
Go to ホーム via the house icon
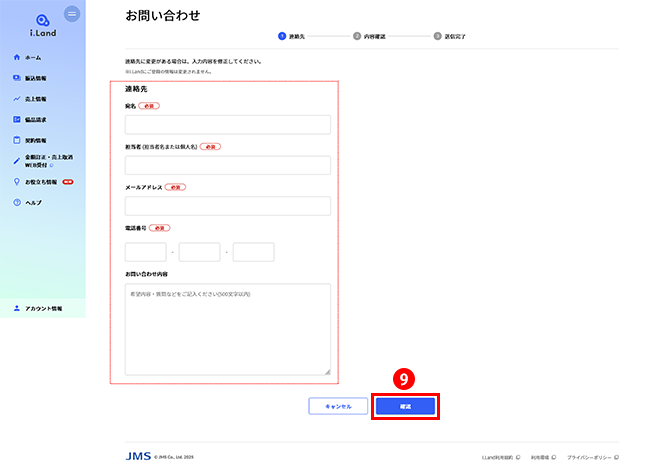tap(17, 57)
